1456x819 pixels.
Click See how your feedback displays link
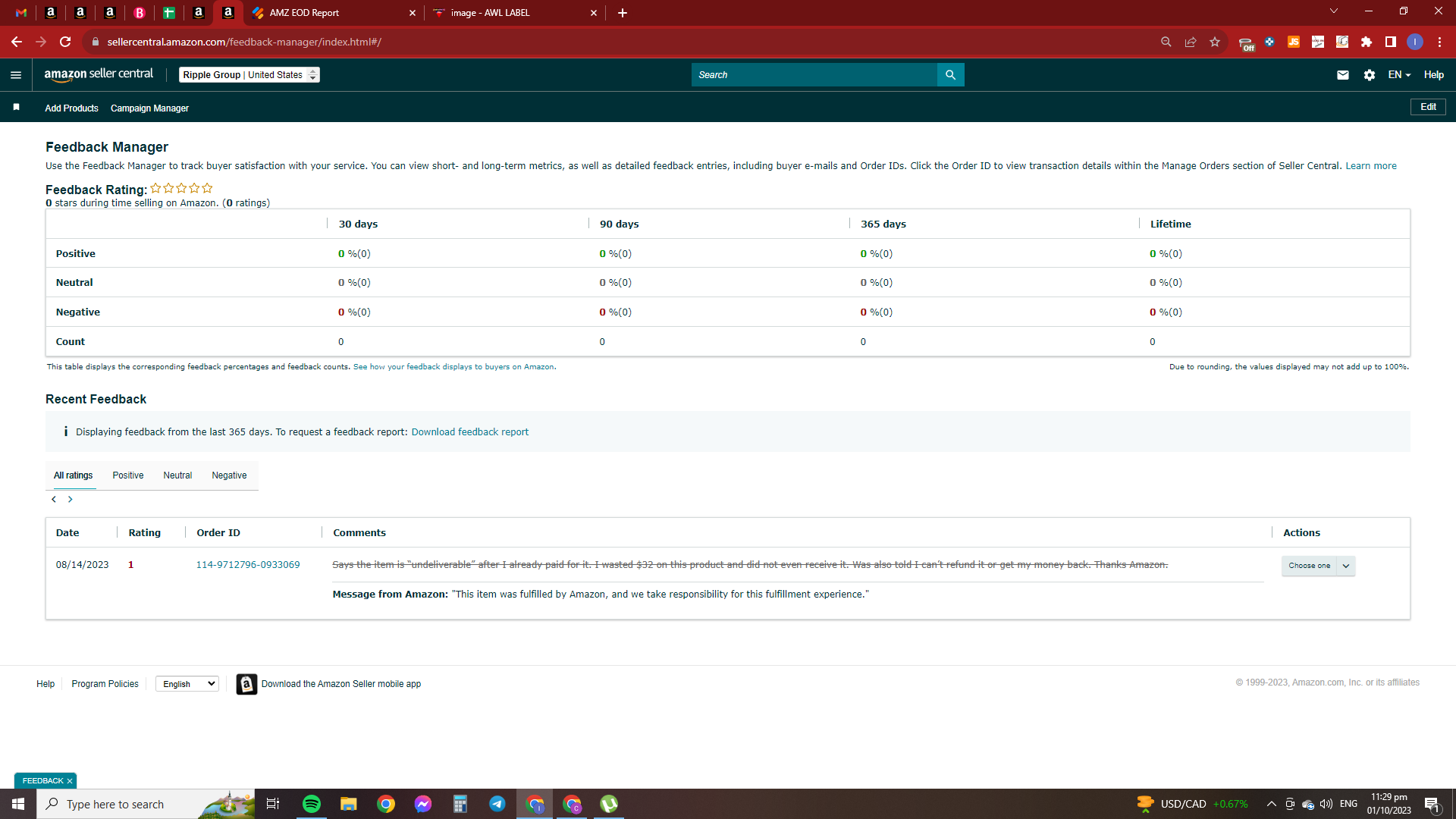click(x=453, y=367)
